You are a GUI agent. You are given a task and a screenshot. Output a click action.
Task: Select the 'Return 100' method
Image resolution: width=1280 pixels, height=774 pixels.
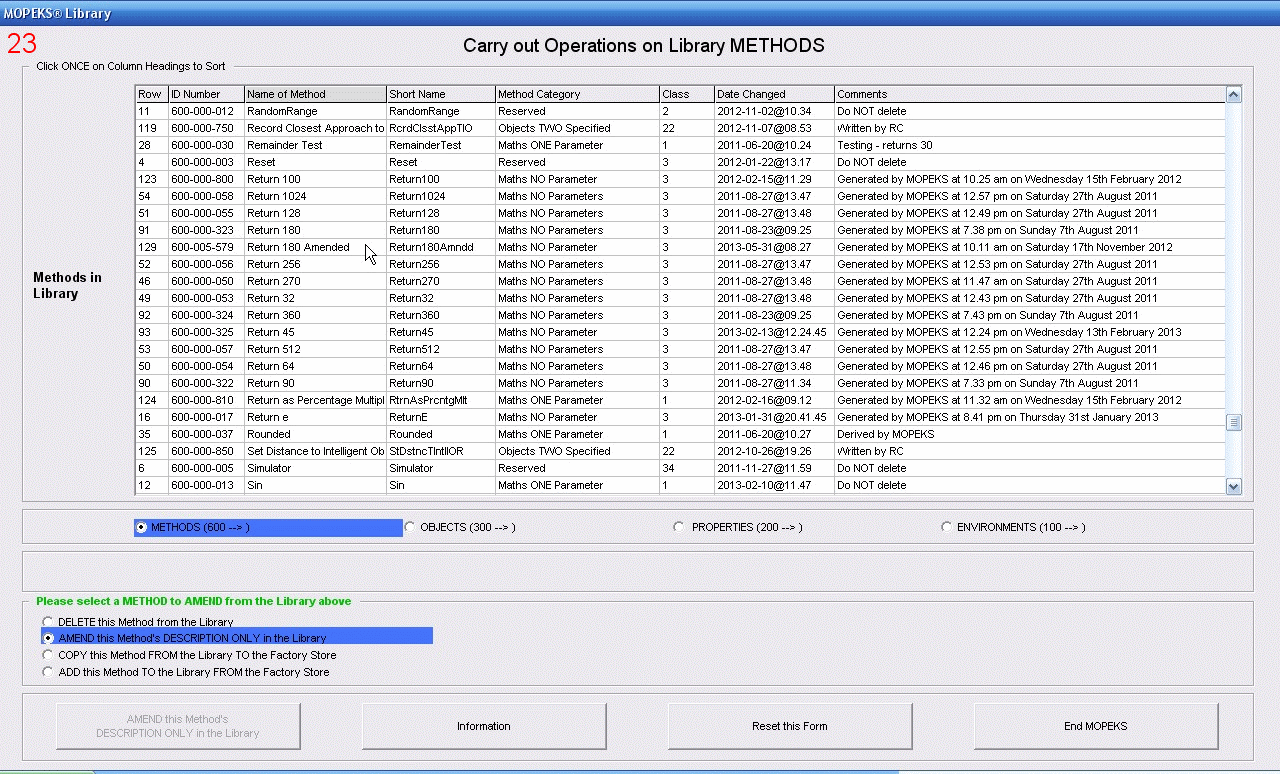(273, 179)
